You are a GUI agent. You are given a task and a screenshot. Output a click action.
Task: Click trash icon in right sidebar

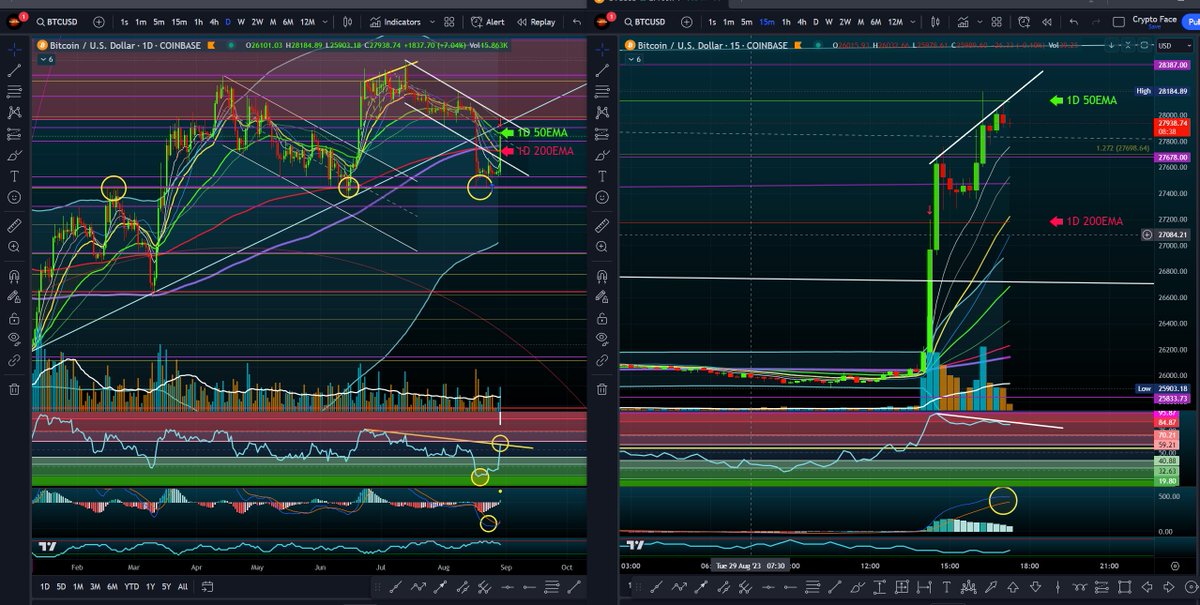[x=603, y=388]
